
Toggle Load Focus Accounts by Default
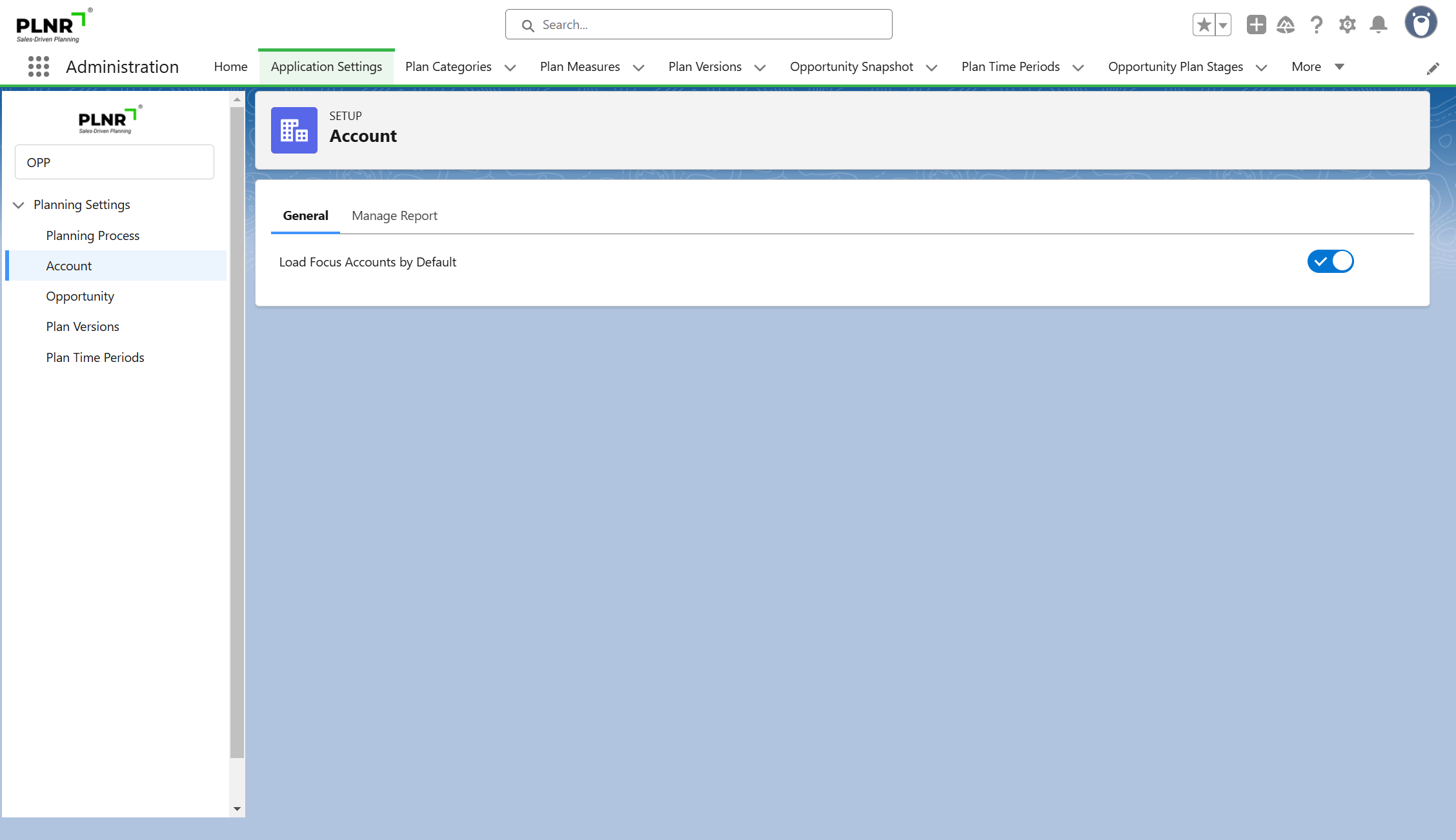point(1330,261)
